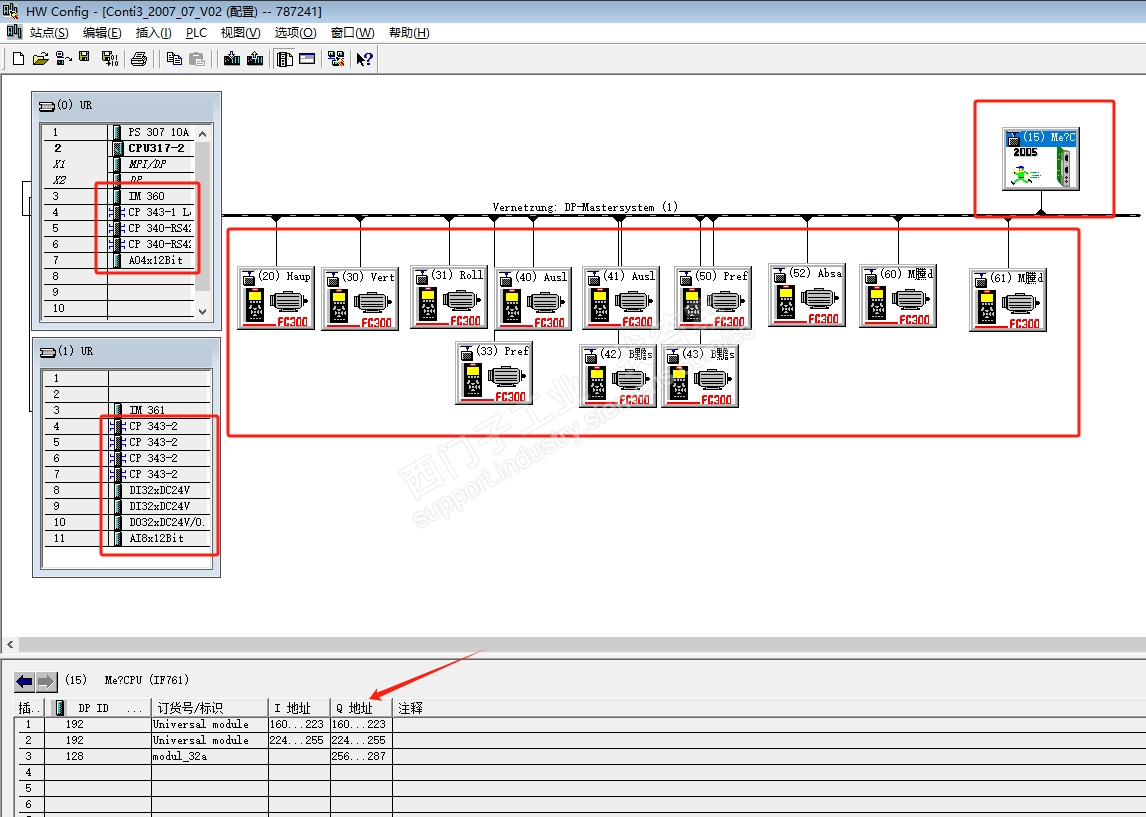Select the (43) FC300 drive

(700, 376)
